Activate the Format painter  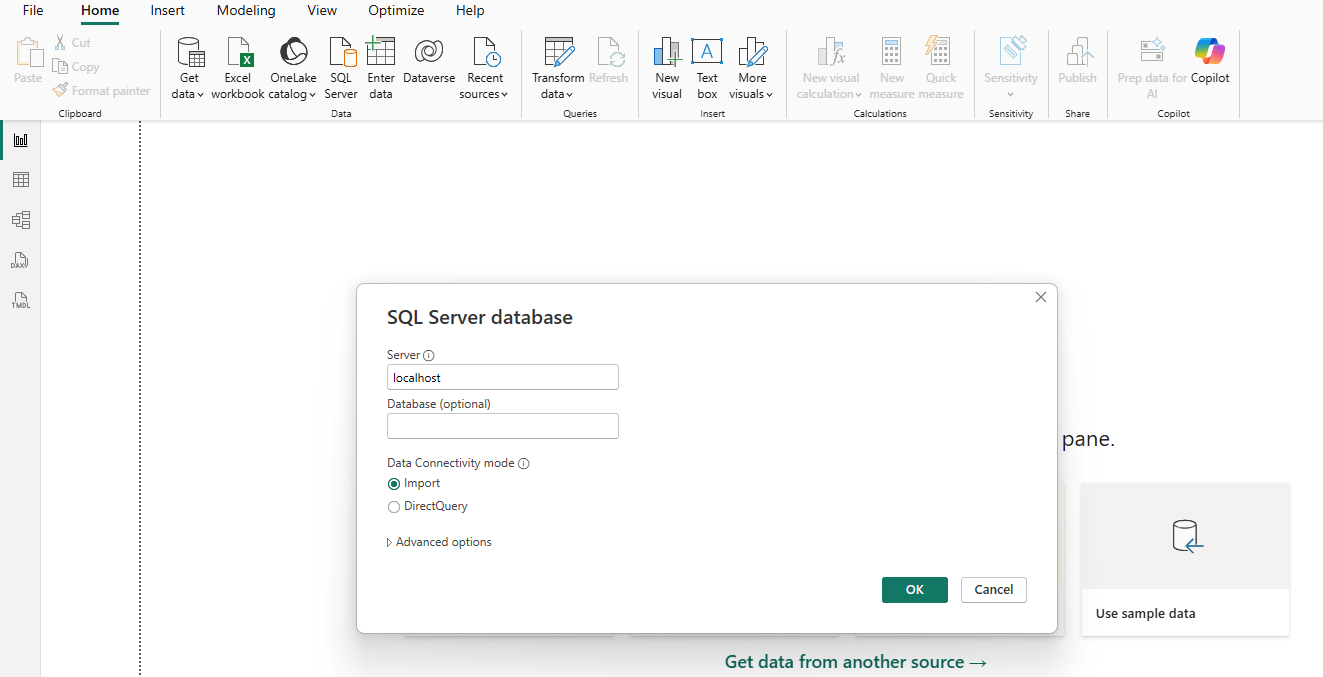tap(102, 91)
